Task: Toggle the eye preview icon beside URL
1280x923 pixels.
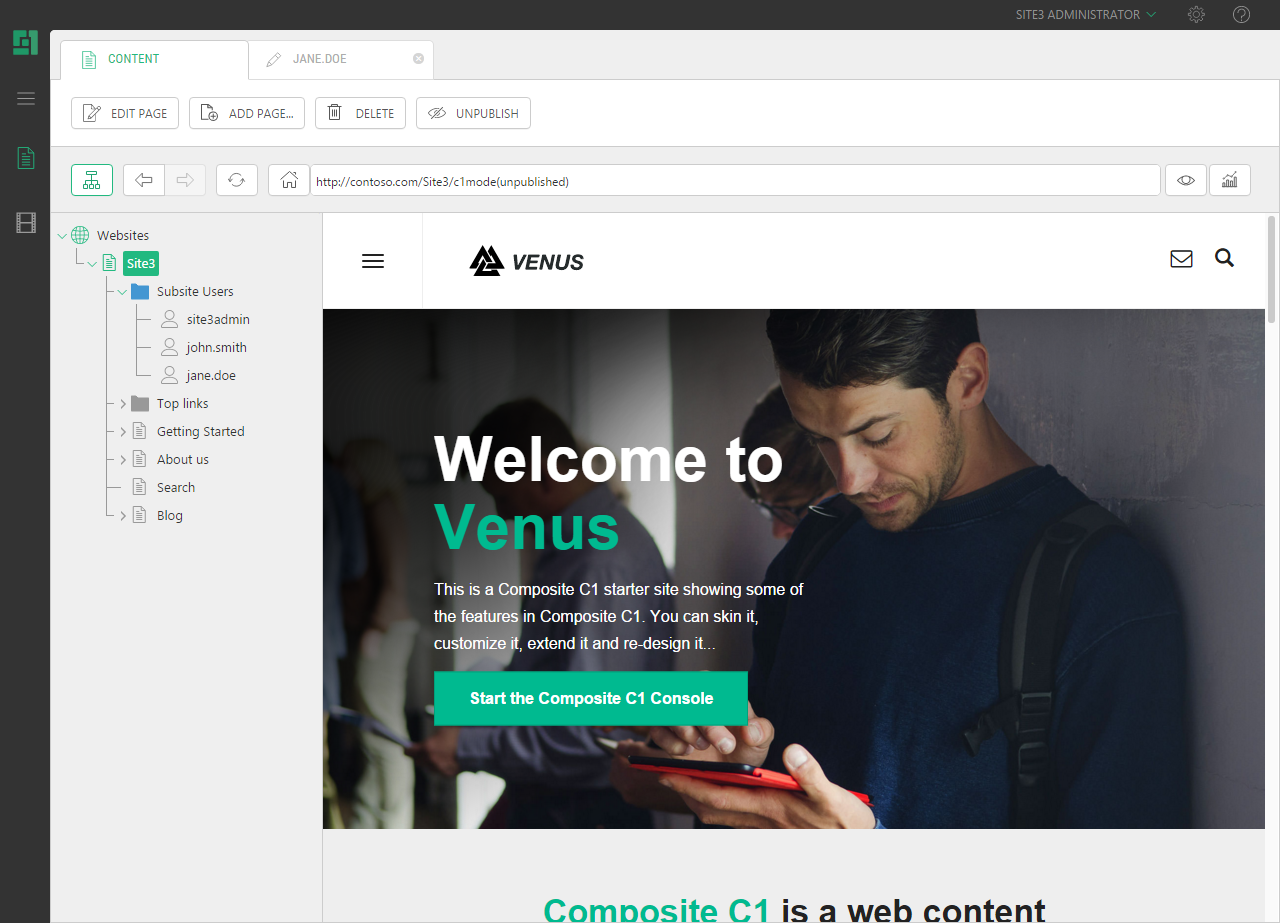Action: click(x=1186, y=180)
